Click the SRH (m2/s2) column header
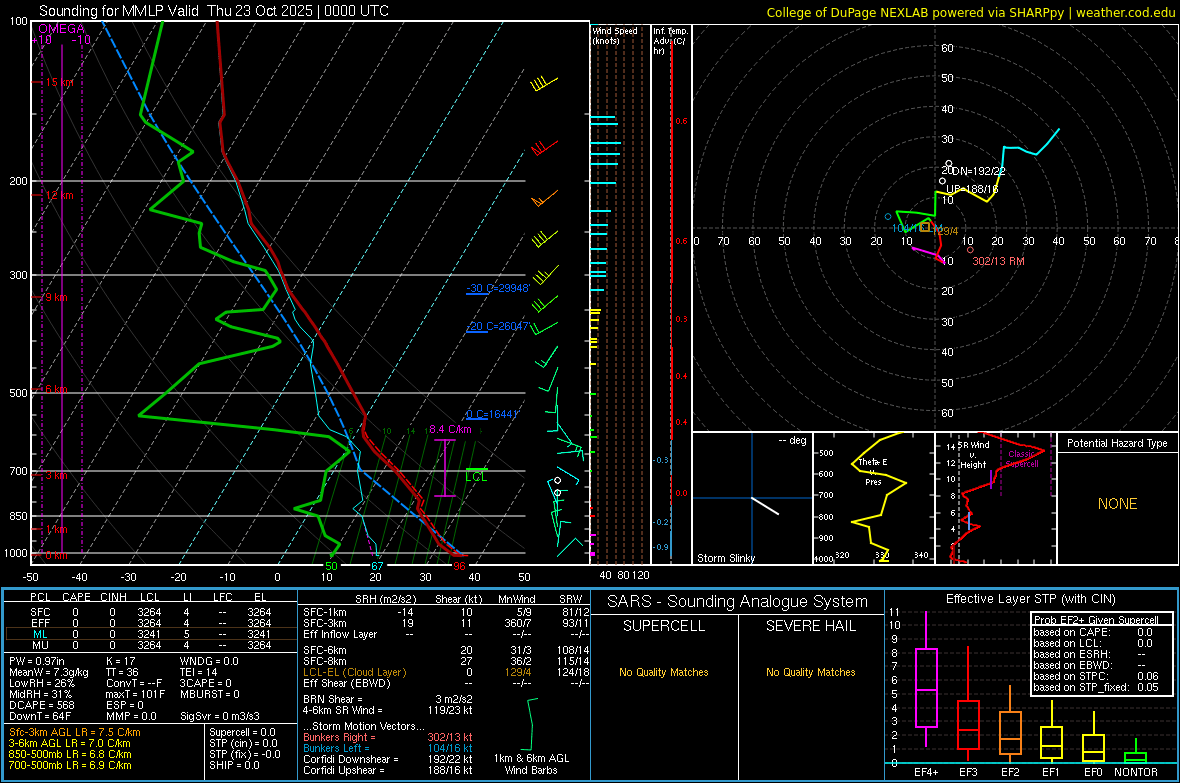This screenshot has height=783, width=1180. 385,599
